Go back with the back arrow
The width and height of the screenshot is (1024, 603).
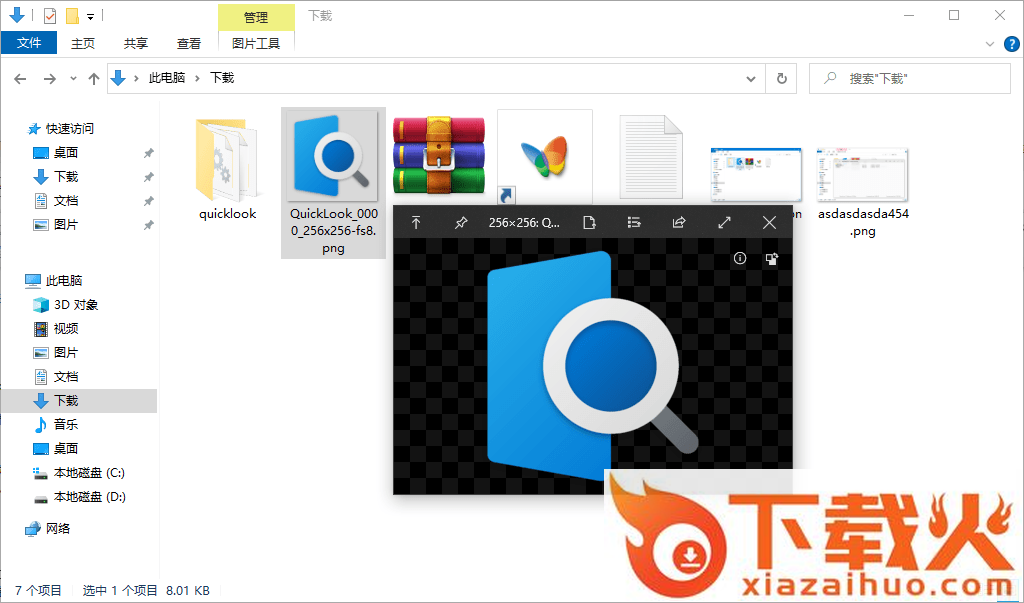pos(20,78)
